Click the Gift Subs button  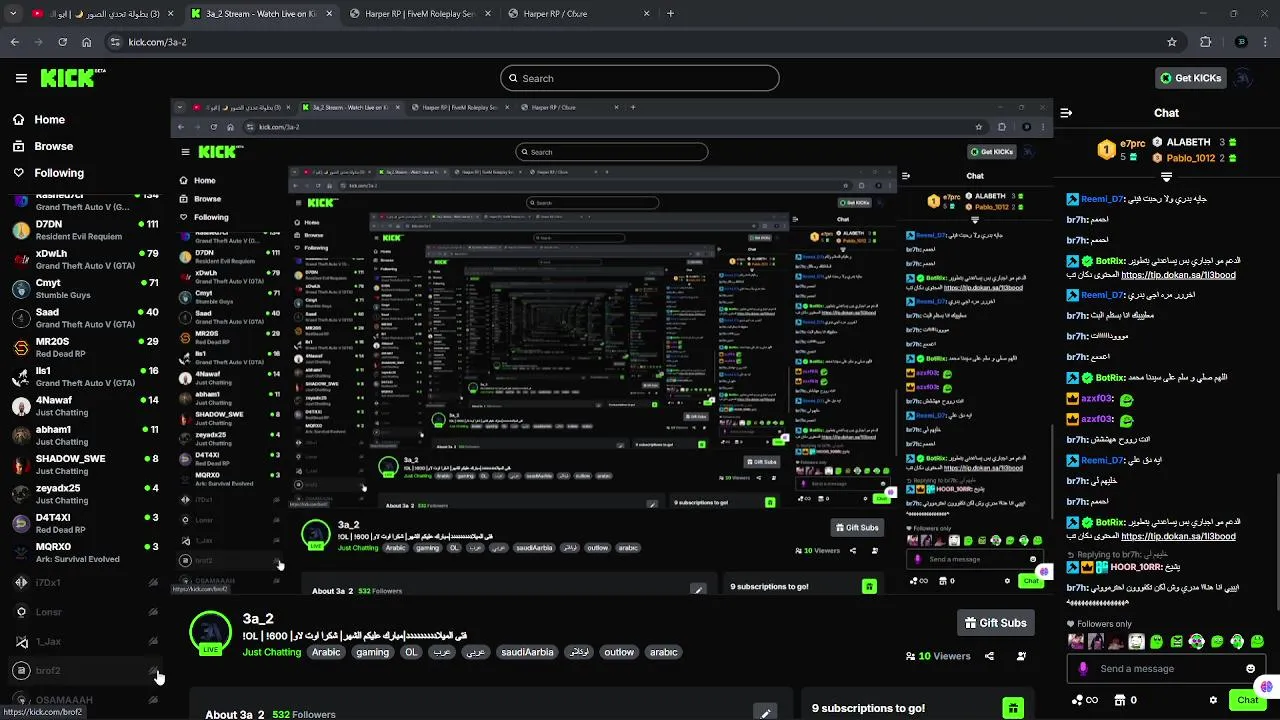tap(995, 623)
